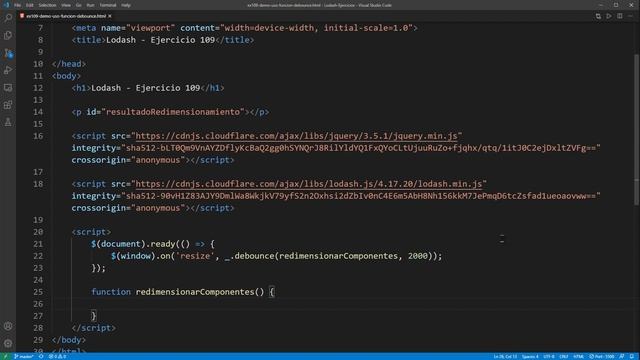Click the closing head tag on line 10
Image resolution: width=640 pixels, height=360 pixels.
69,64
